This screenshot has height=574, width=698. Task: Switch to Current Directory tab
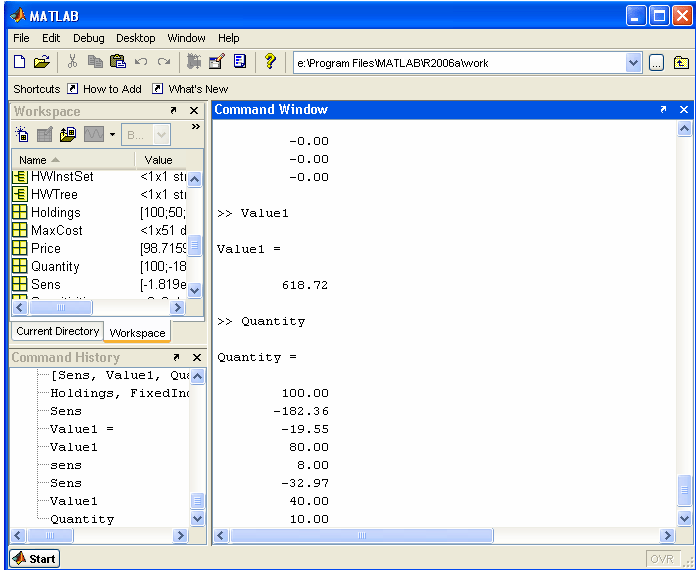click(x=57, y=331)
